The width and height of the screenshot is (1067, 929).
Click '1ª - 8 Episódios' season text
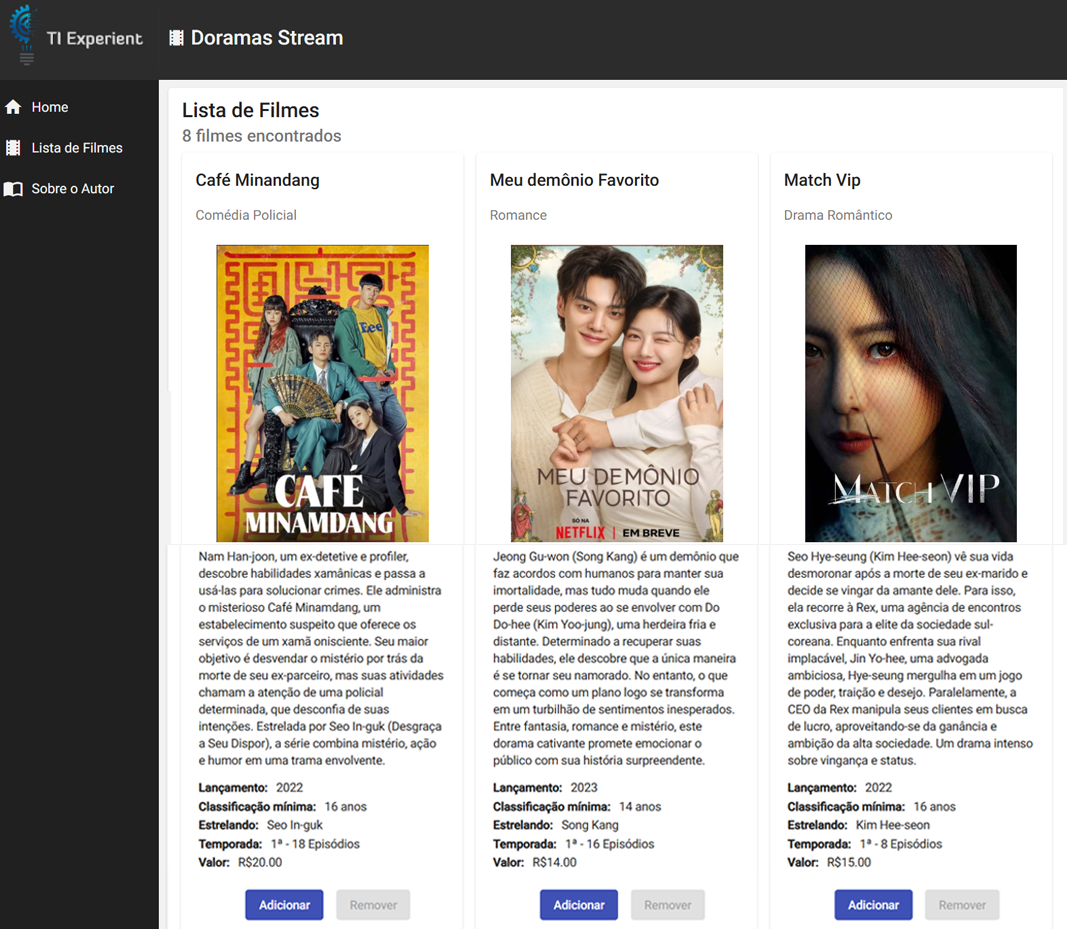[x=901, y=844]
